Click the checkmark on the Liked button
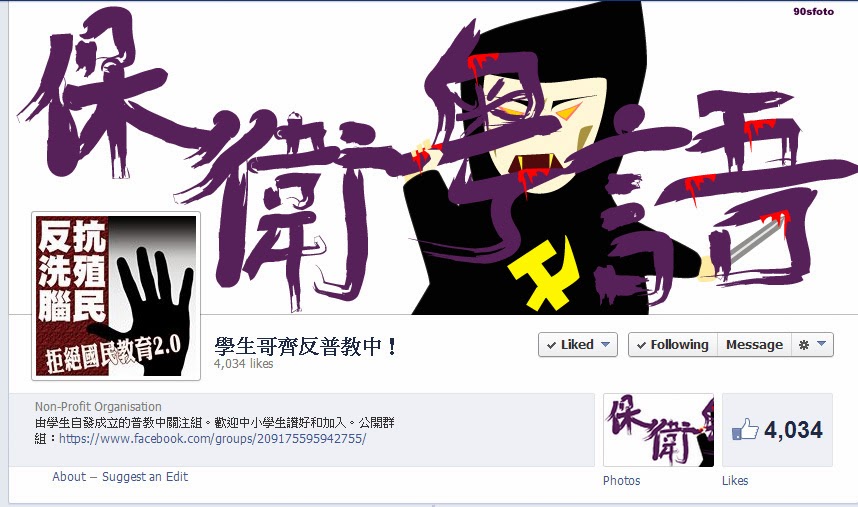The image size is (858, 507). pos(552,345)
